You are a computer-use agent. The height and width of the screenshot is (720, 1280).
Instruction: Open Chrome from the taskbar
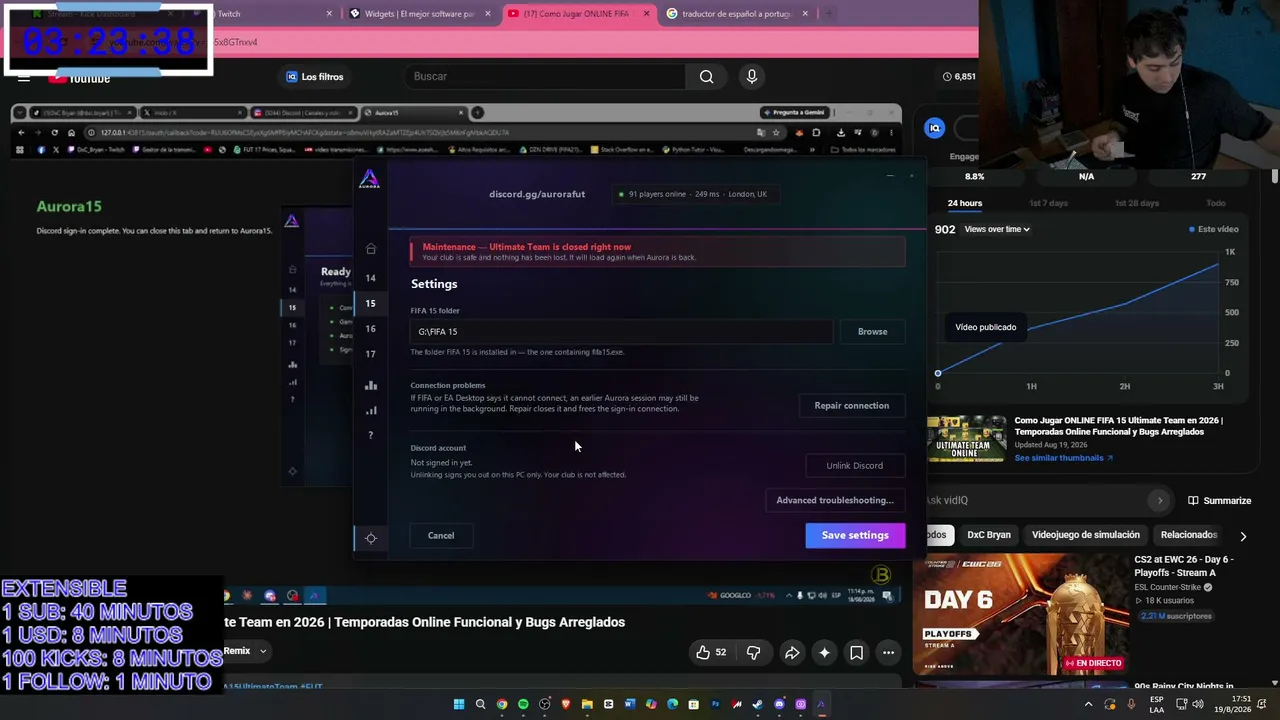point(502,704)
